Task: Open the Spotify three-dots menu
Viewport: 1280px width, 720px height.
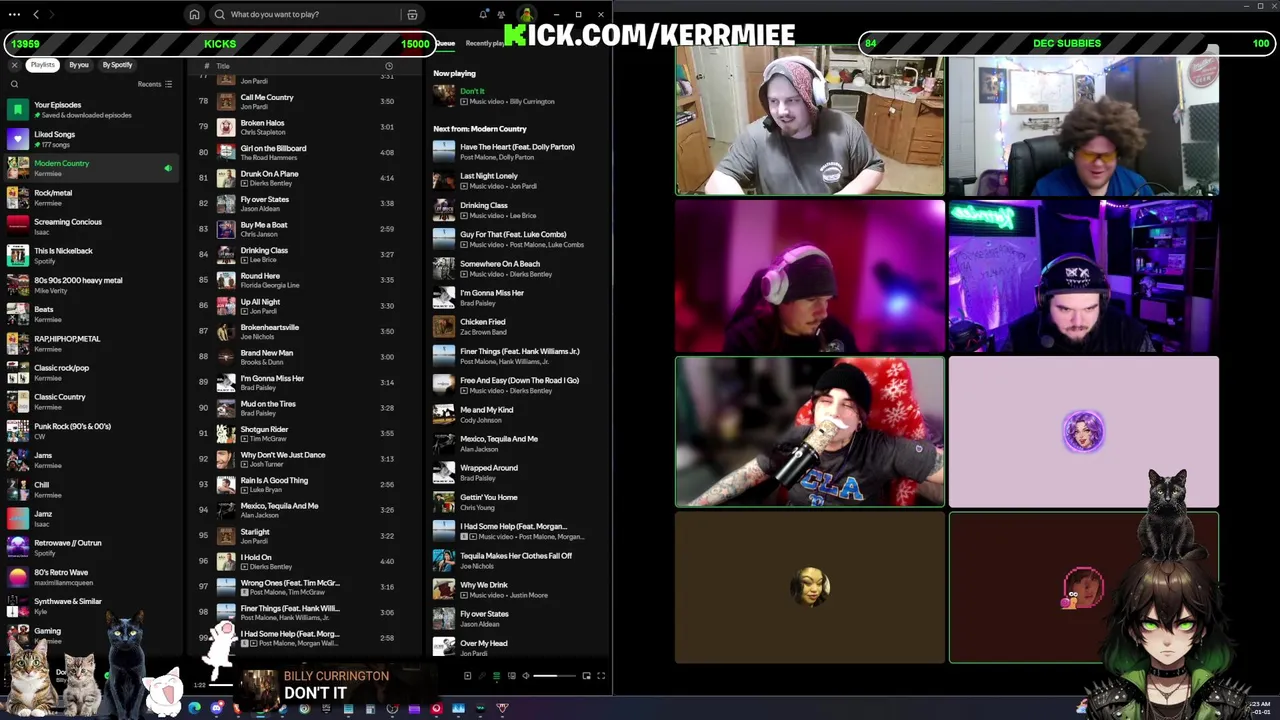Action: (14, 14)
